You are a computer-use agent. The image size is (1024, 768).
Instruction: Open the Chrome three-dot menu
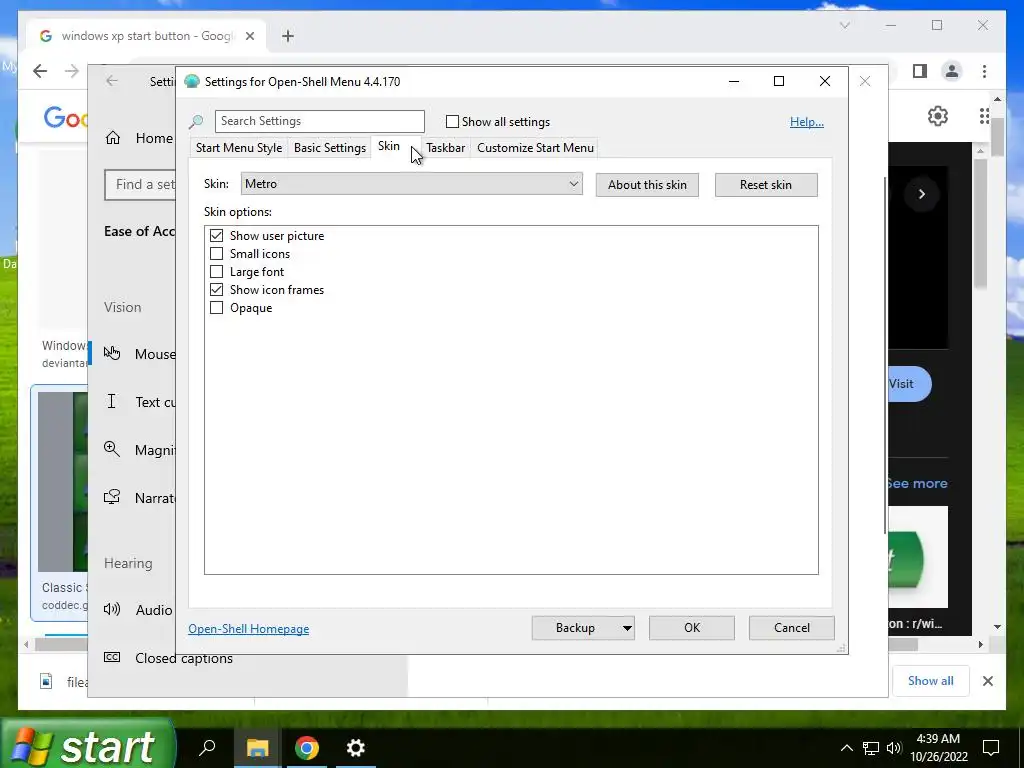(x=984, y=71)
